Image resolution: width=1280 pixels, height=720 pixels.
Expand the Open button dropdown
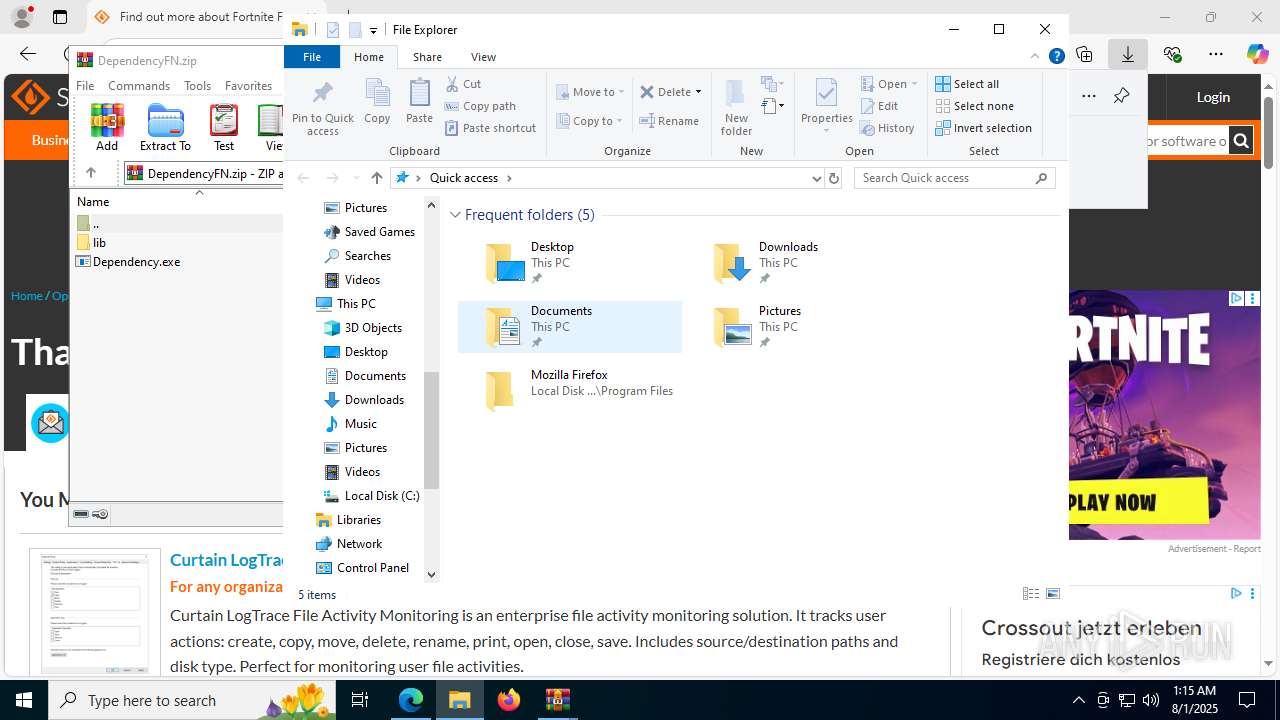914,84
